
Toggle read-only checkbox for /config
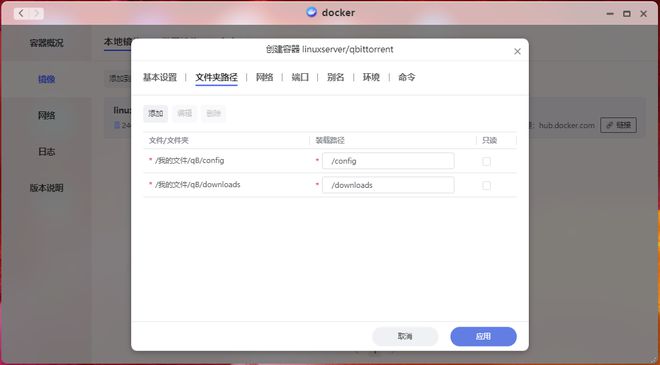coord(487,161)
